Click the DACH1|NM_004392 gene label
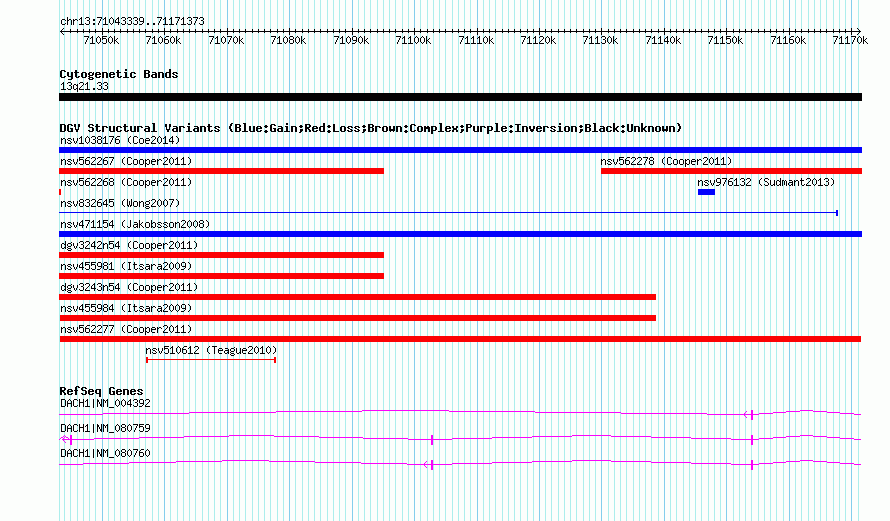This screenshot has height=521, width=890. (x=105, y=404)
